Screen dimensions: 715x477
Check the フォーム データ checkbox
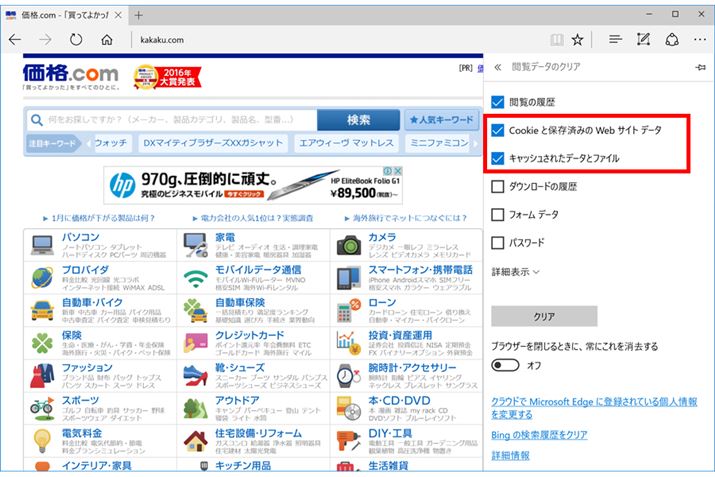tap(497, 214)
